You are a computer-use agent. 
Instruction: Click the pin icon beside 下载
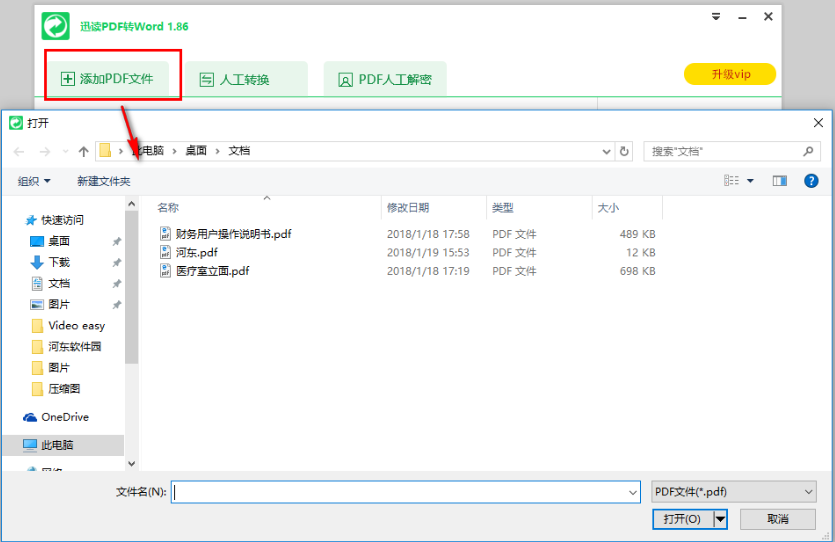point(117,262)
